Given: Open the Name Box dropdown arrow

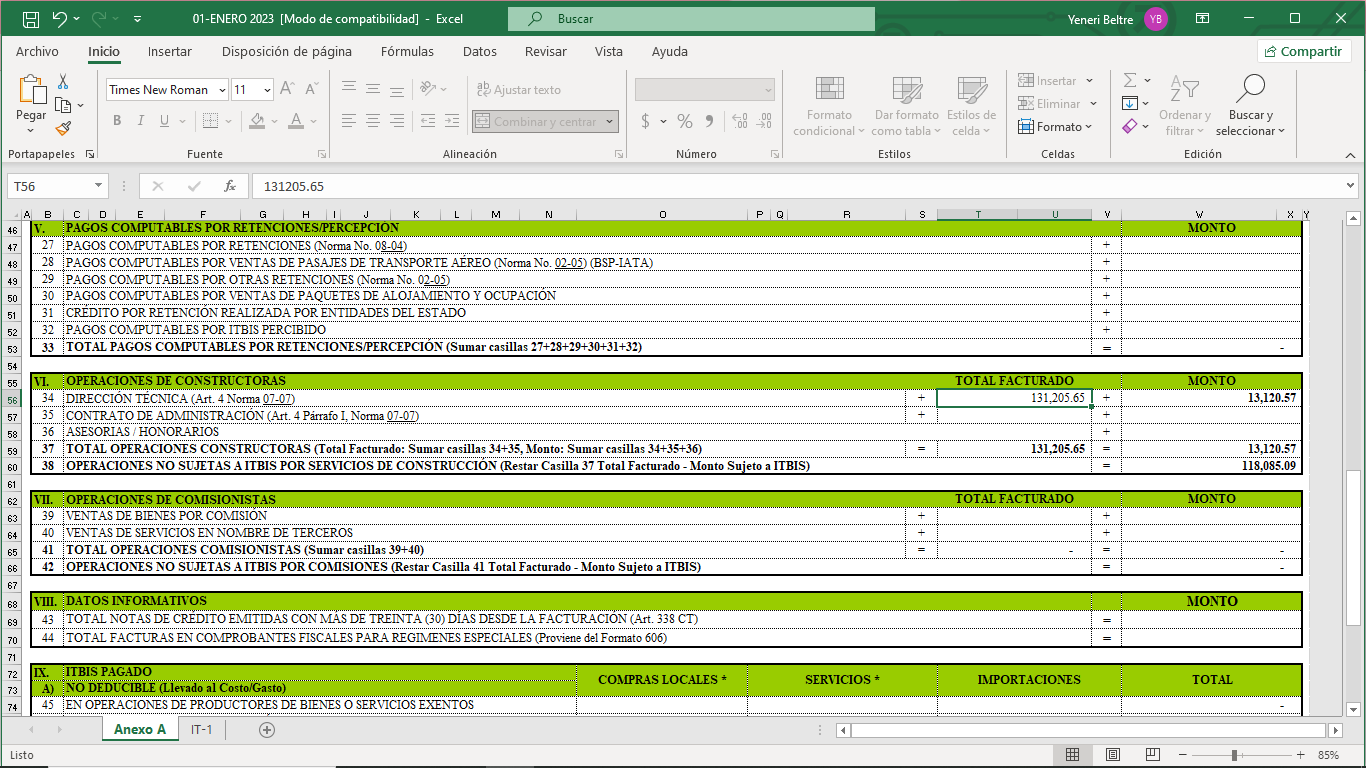Looking at the screenshot, I should (98, 186).
